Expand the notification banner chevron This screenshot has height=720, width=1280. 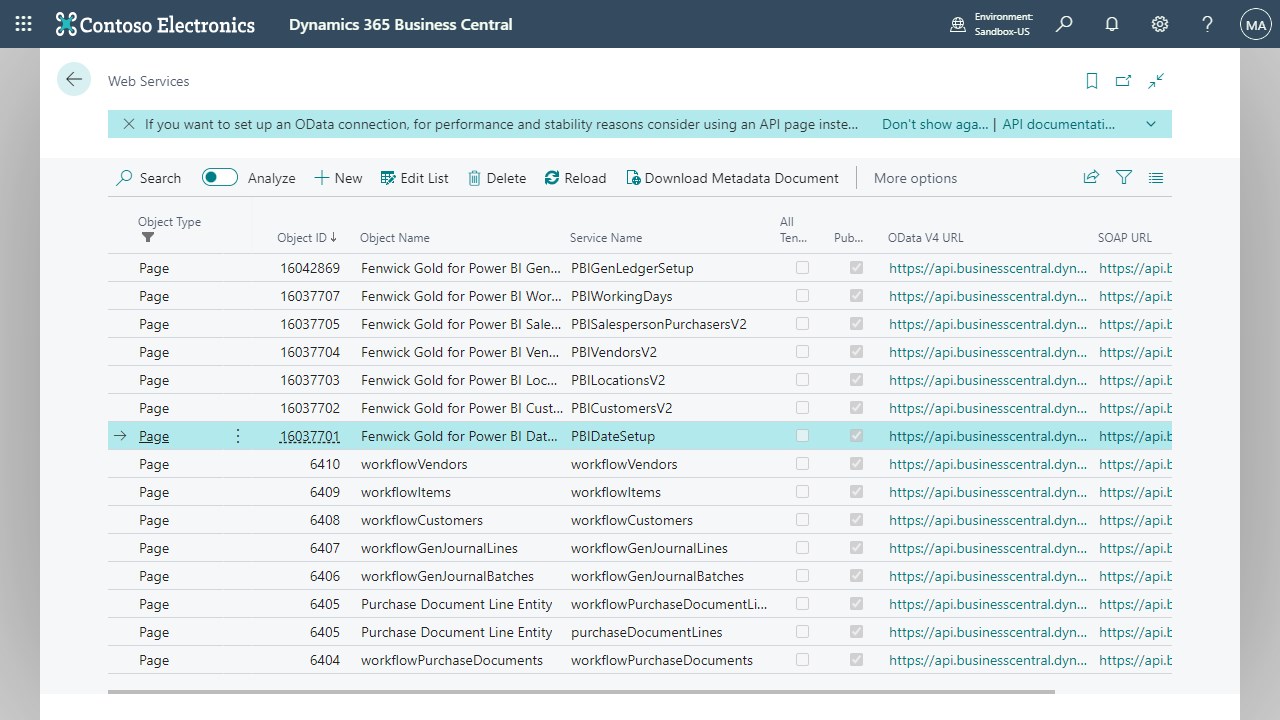click(1151, 124)
